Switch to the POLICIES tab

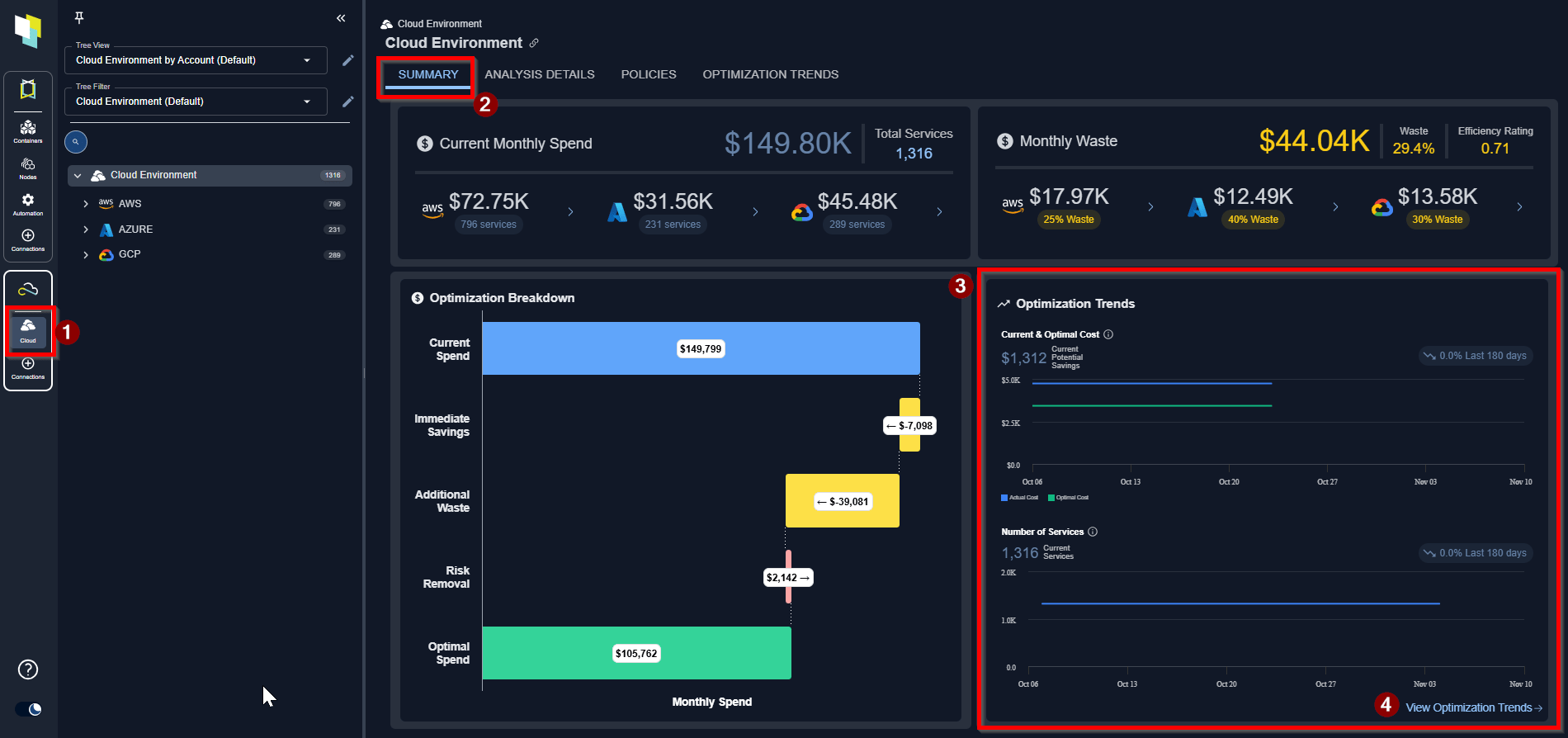click(x=649, y=74)
